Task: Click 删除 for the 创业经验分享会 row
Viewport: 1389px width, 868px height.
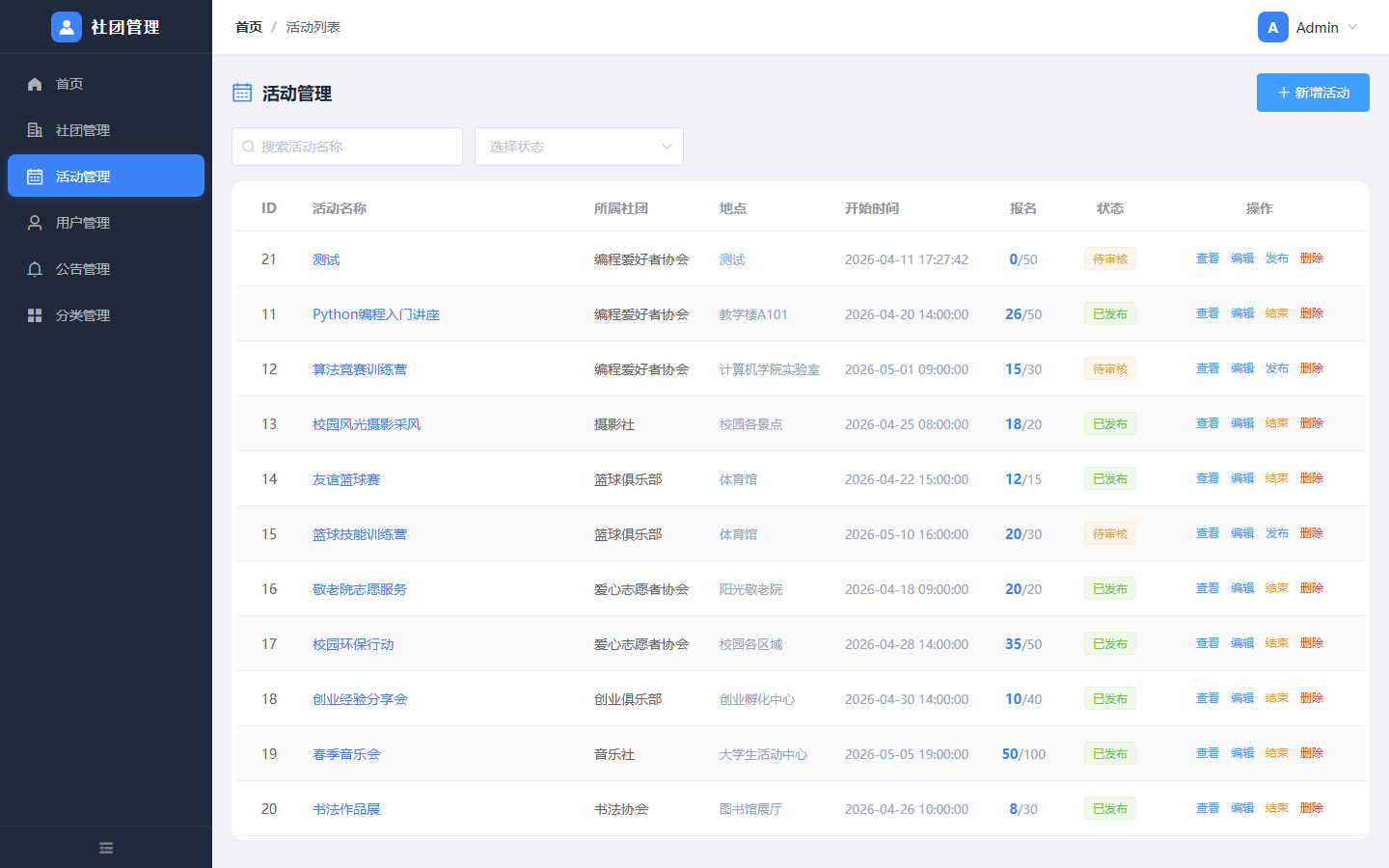Action: coord(1312,698)
